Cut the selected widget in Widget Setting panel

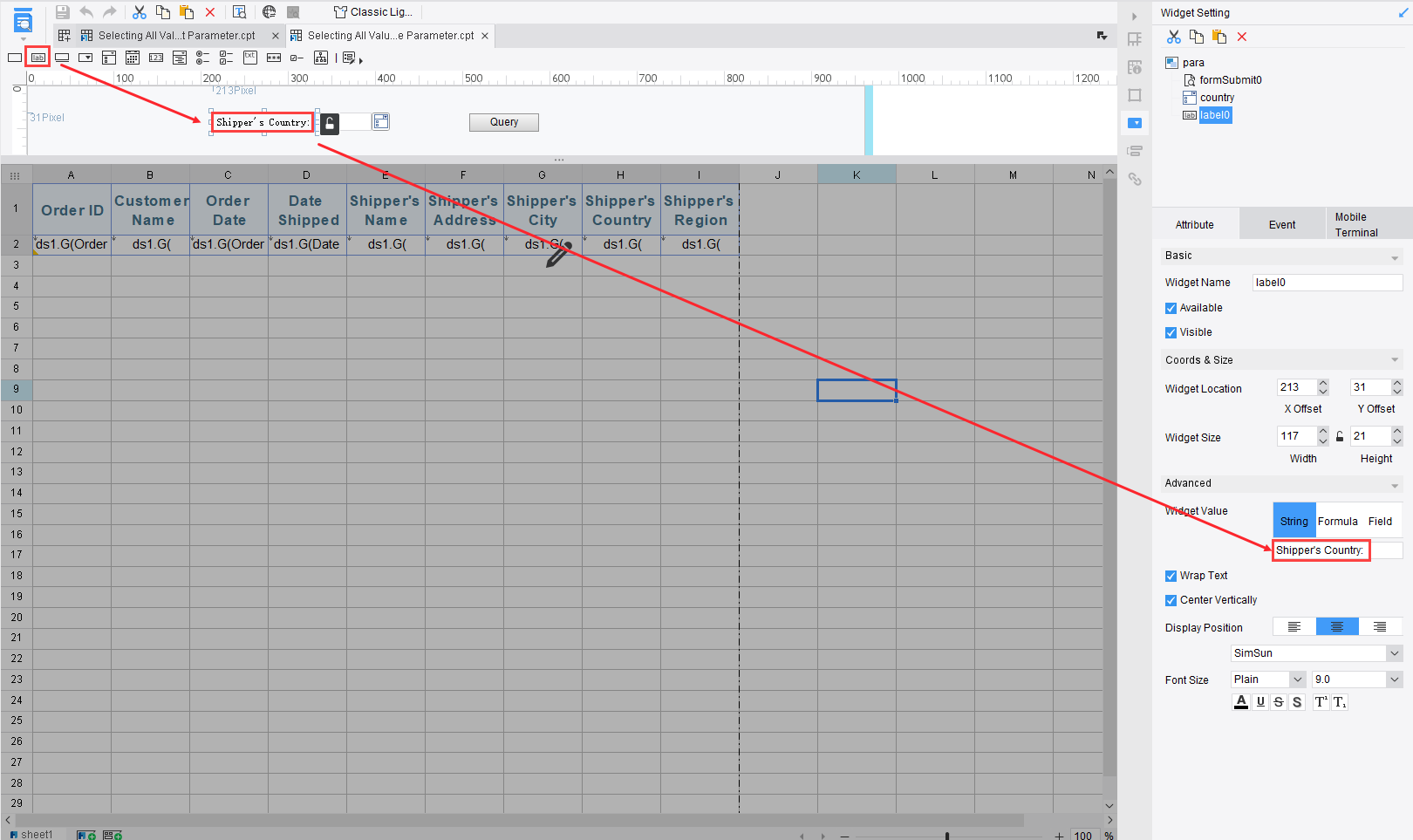coord(1173,37)
